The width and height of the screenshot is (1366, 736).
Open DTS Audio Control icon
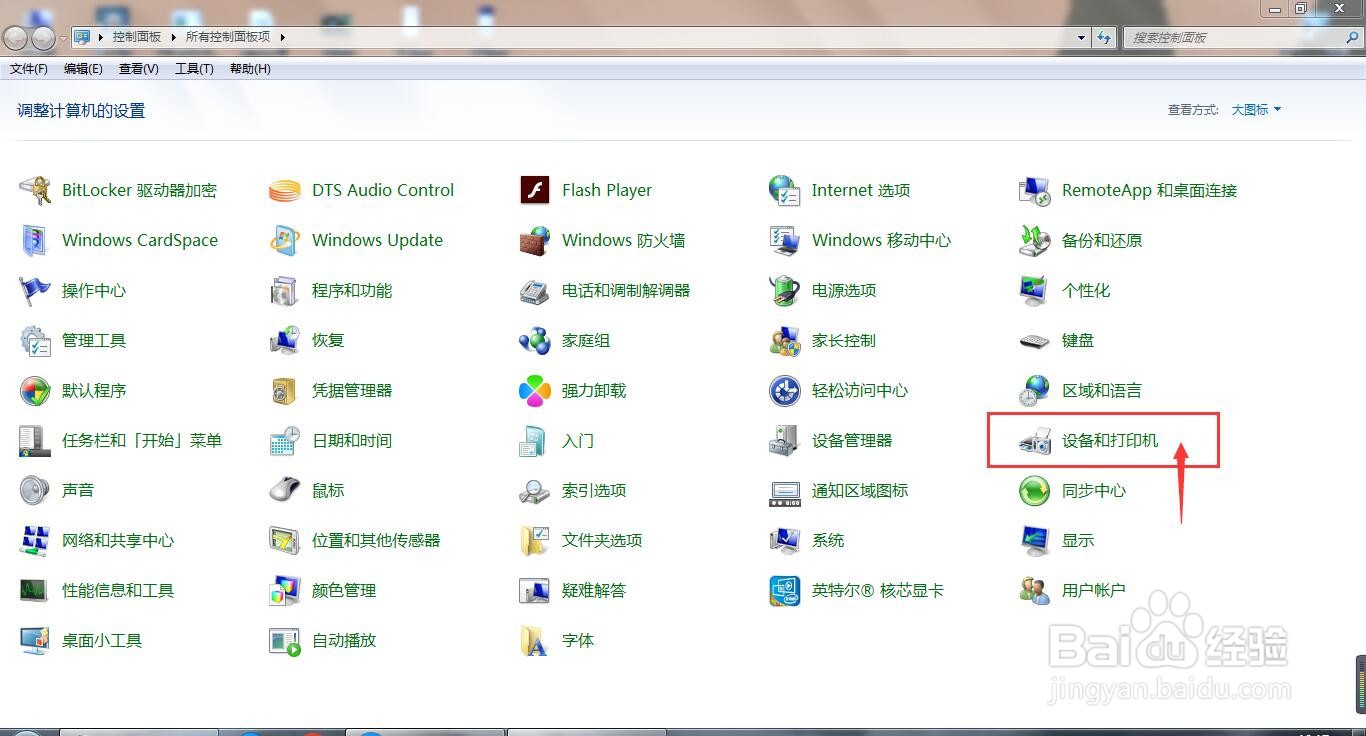[x=285, y=190]
